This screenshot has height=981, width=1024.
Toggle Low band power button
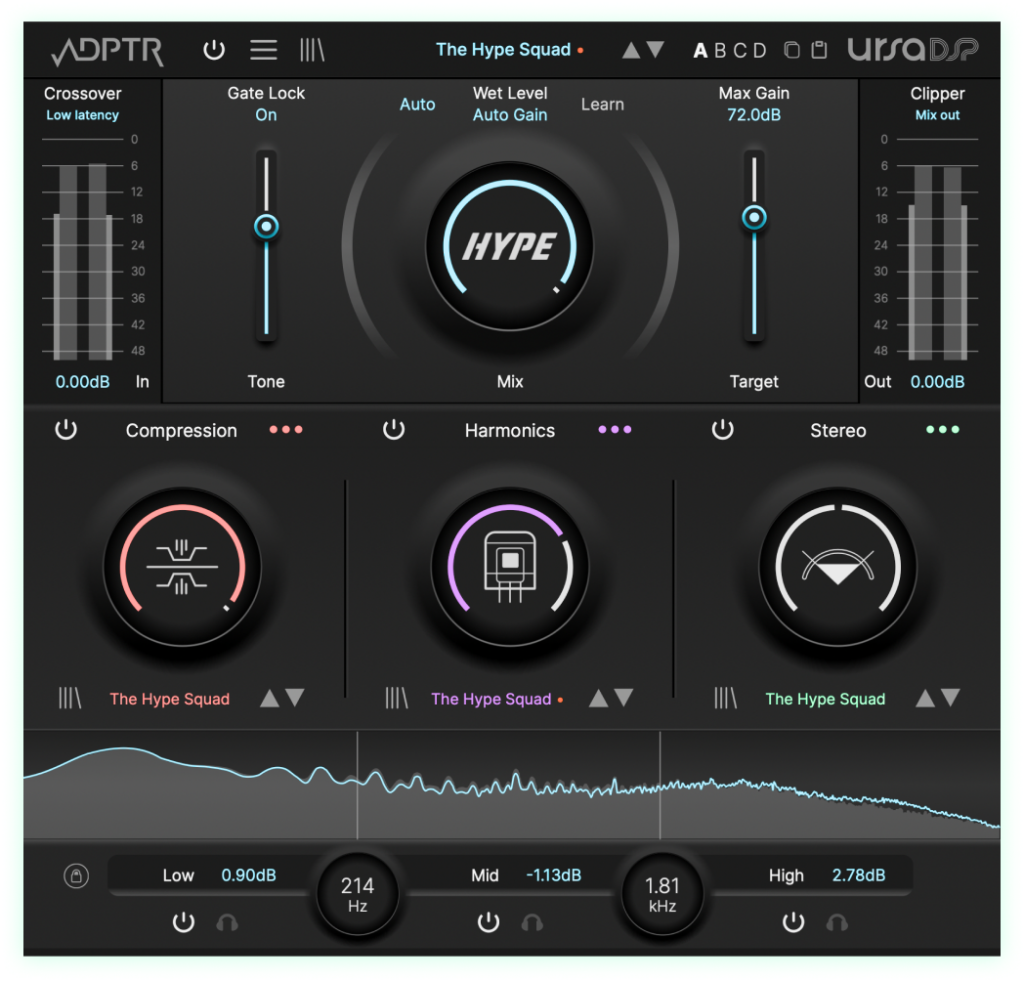point(184,922)
